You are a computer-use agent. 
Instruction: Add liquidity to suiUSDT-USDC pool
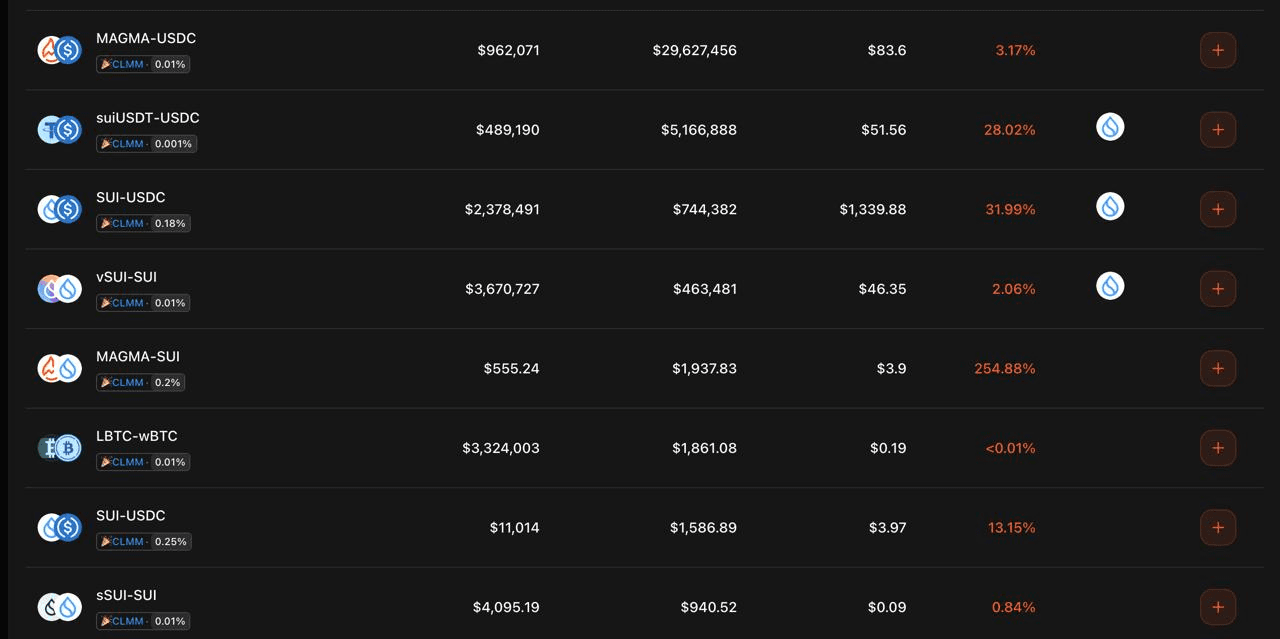1217,130
